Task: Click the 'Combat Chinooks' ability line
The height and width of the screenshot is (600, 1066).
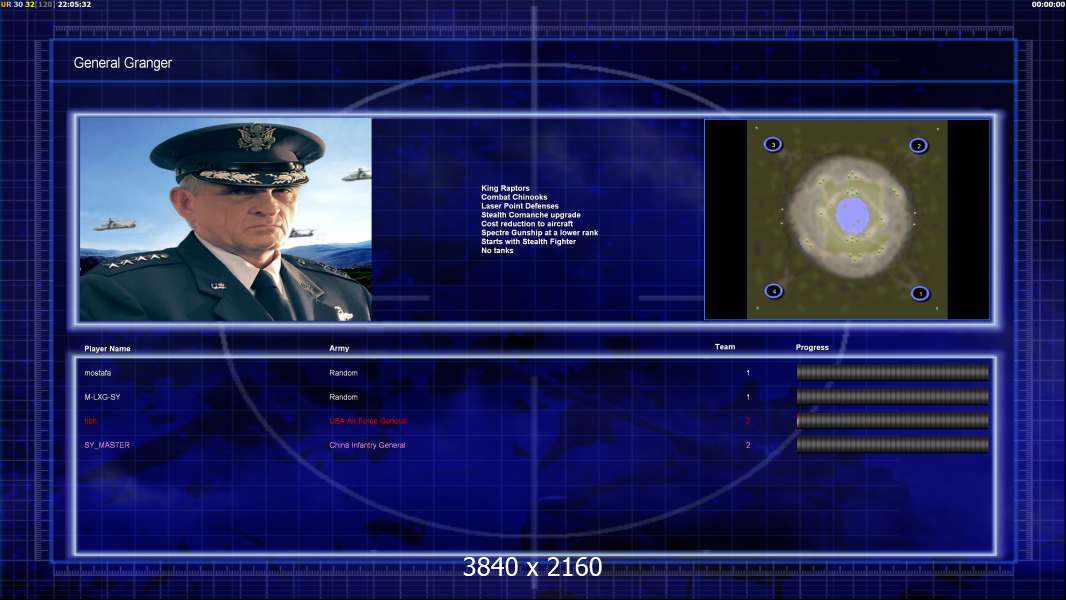Action: coord(514,197)
